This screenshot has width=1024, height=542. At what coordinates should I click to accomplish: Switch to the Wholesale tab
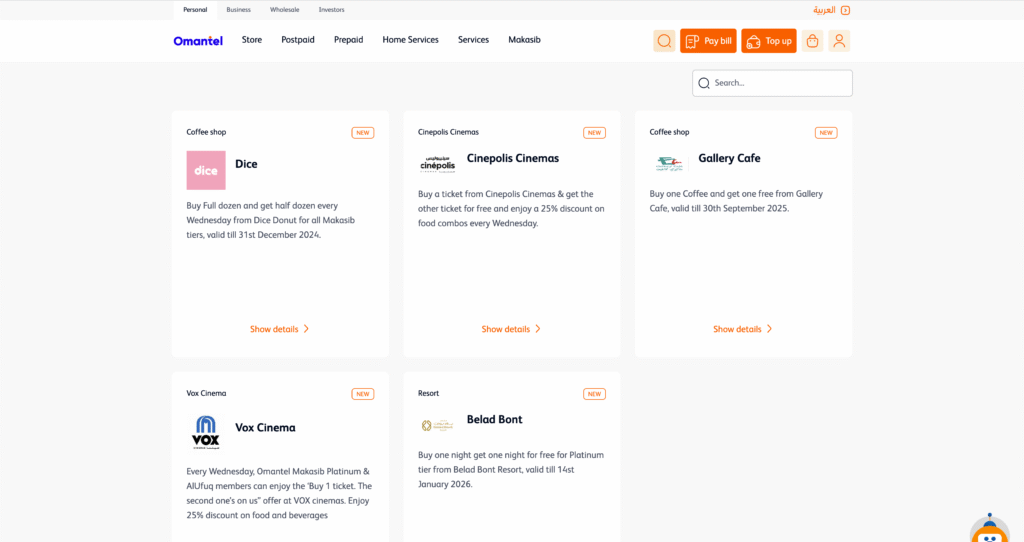(x=284, y=10)
